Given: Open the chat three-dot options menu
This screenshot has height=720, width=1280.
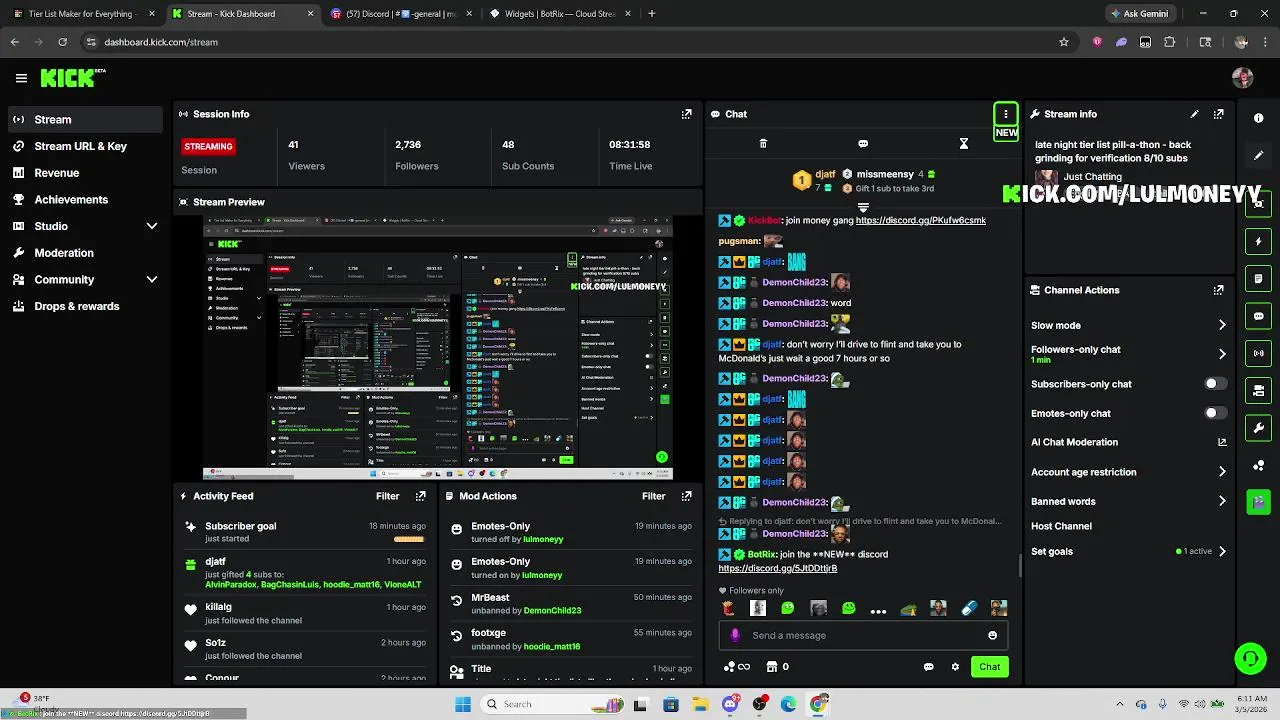Looking at the screenshot, I should 1006,114.
